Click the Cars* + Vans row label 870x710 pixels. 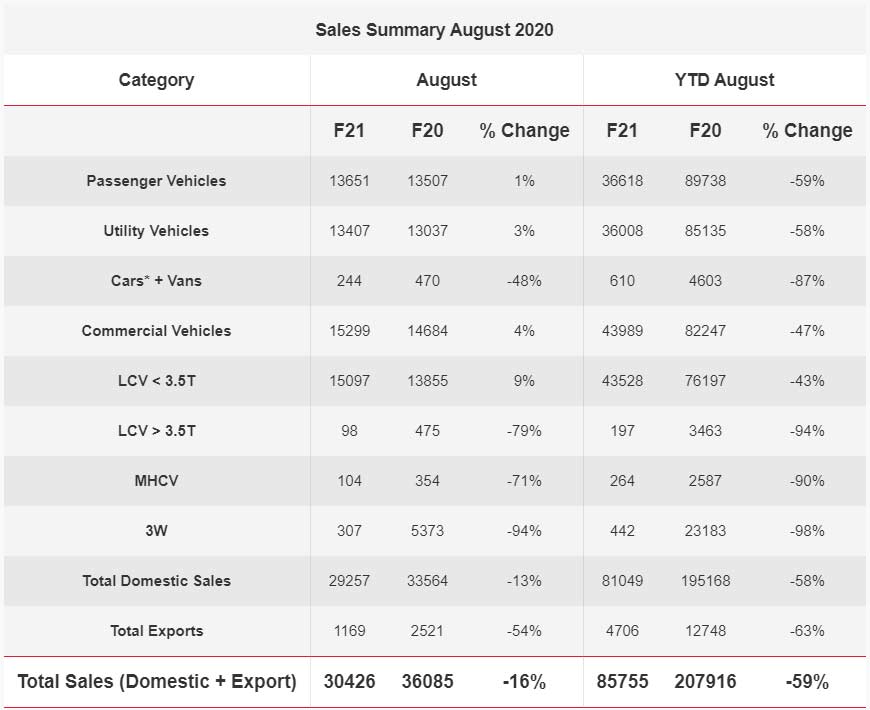[156, 281]
